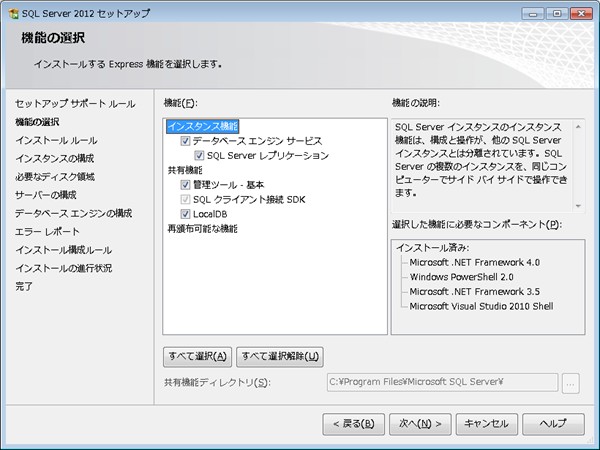Select インストール ルール step

56,140
